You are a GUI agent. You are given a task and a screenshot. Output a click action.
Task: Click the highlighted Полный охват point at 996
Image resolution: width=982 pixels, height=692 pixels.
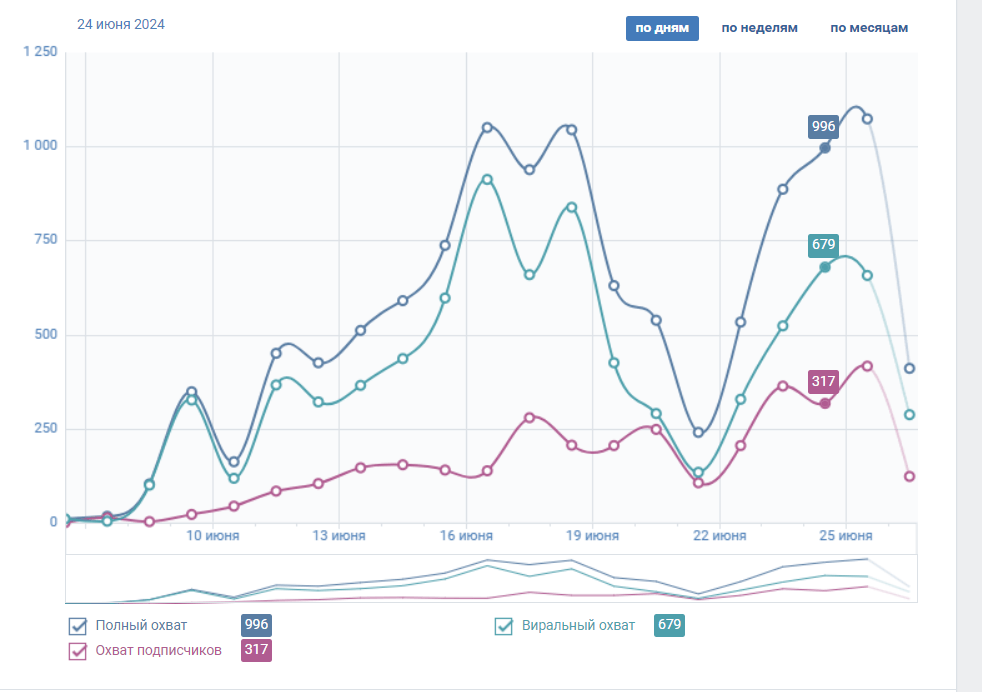pos(825,148)
